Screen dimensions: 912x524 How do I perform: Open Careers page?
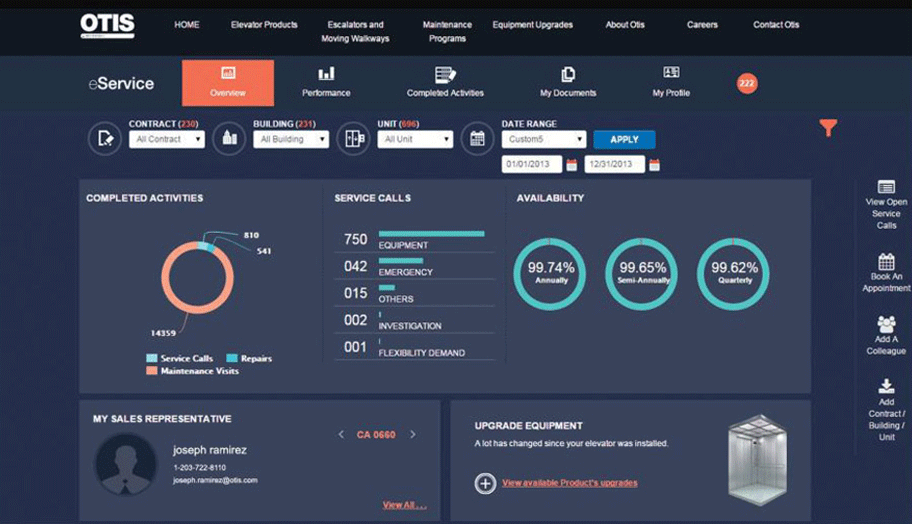702,25
